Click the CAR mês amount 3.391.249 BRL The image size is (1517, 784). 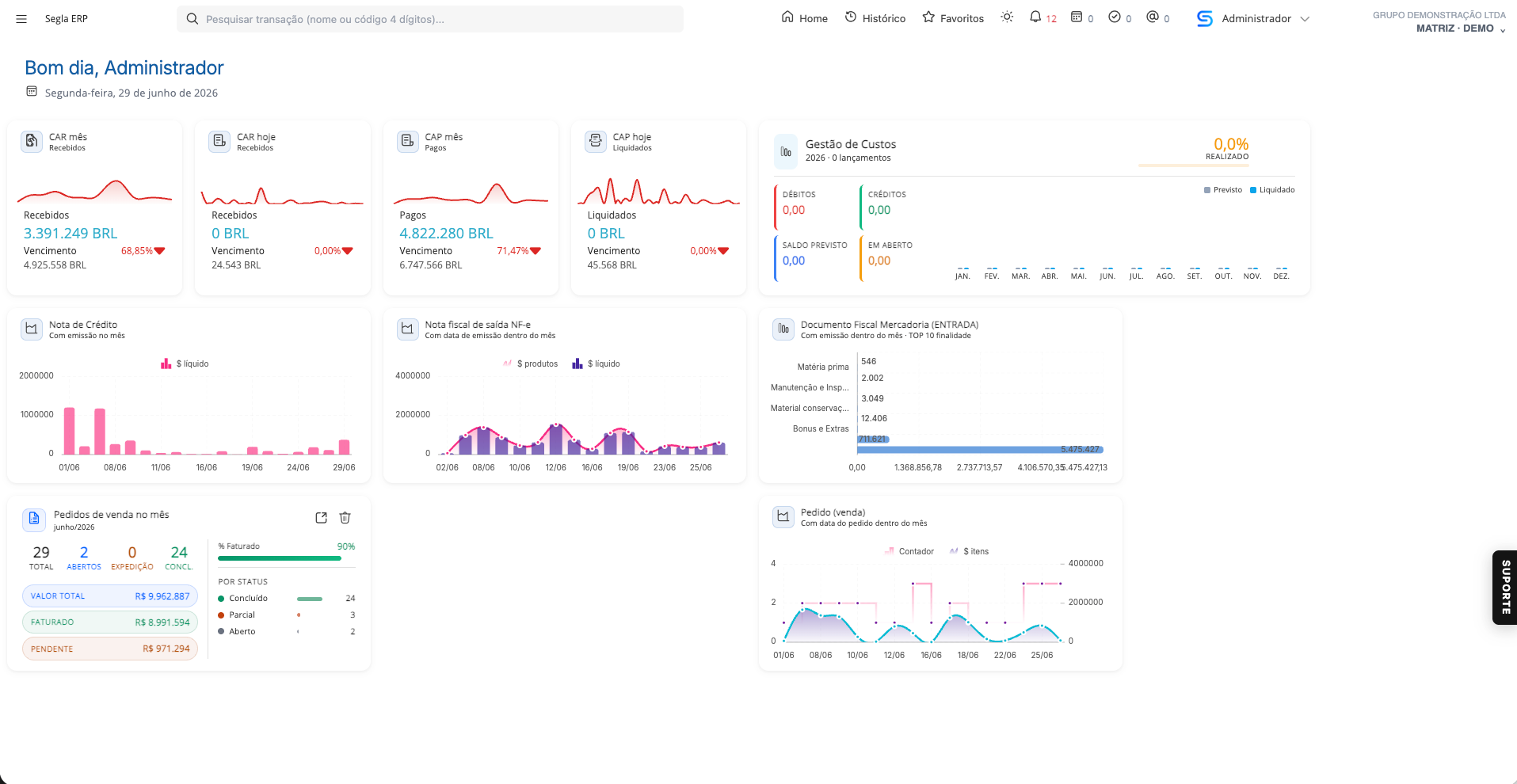(x=71, y=234)
